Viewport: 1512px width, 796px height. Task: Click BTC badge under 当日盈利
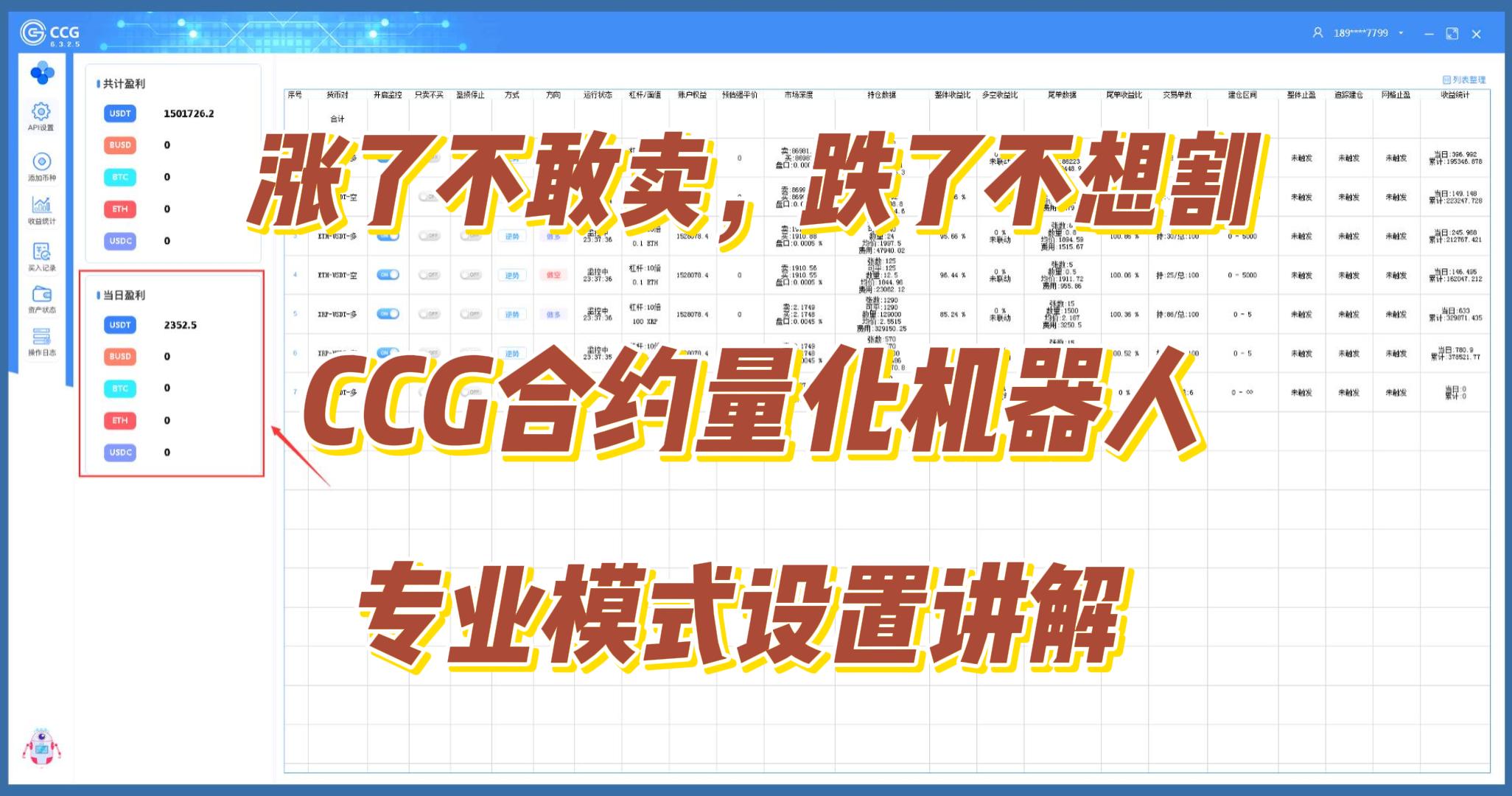click(x=120, y=388)
